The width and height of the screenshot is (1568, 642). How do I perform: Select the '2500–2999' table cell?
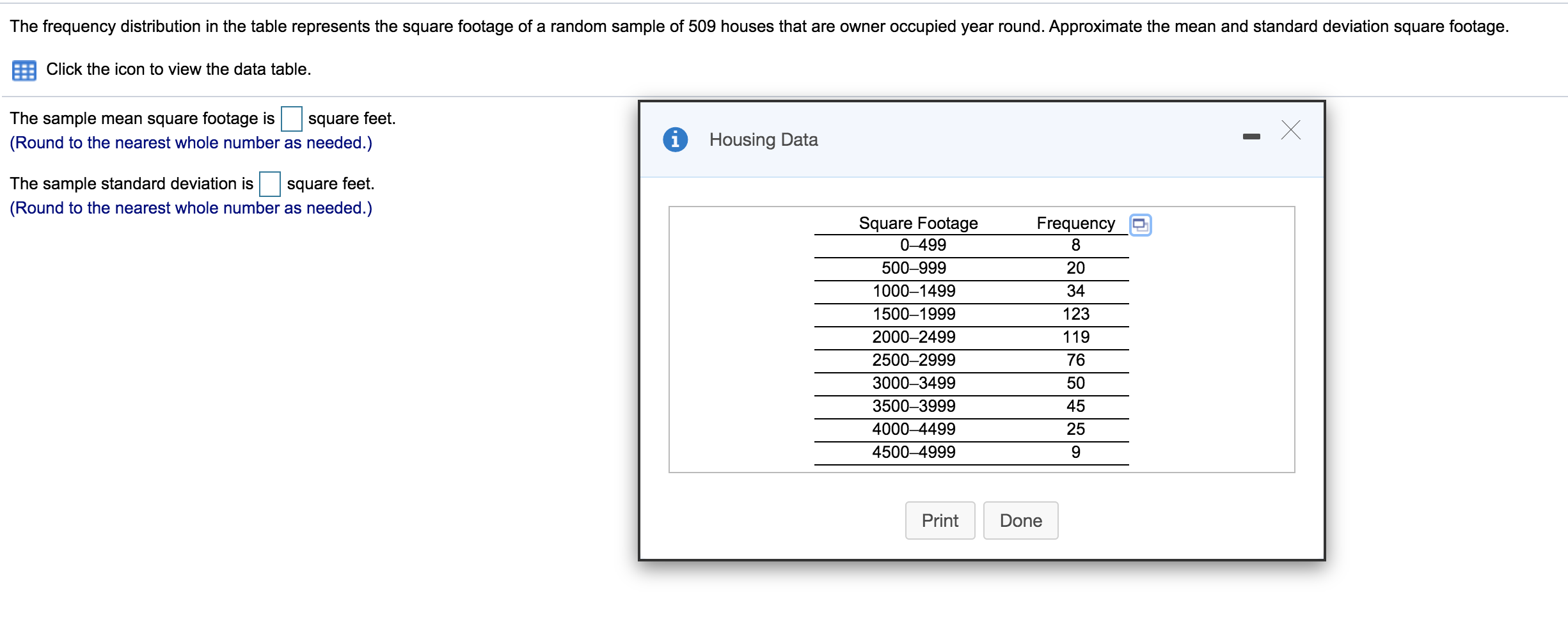(914, 360)
